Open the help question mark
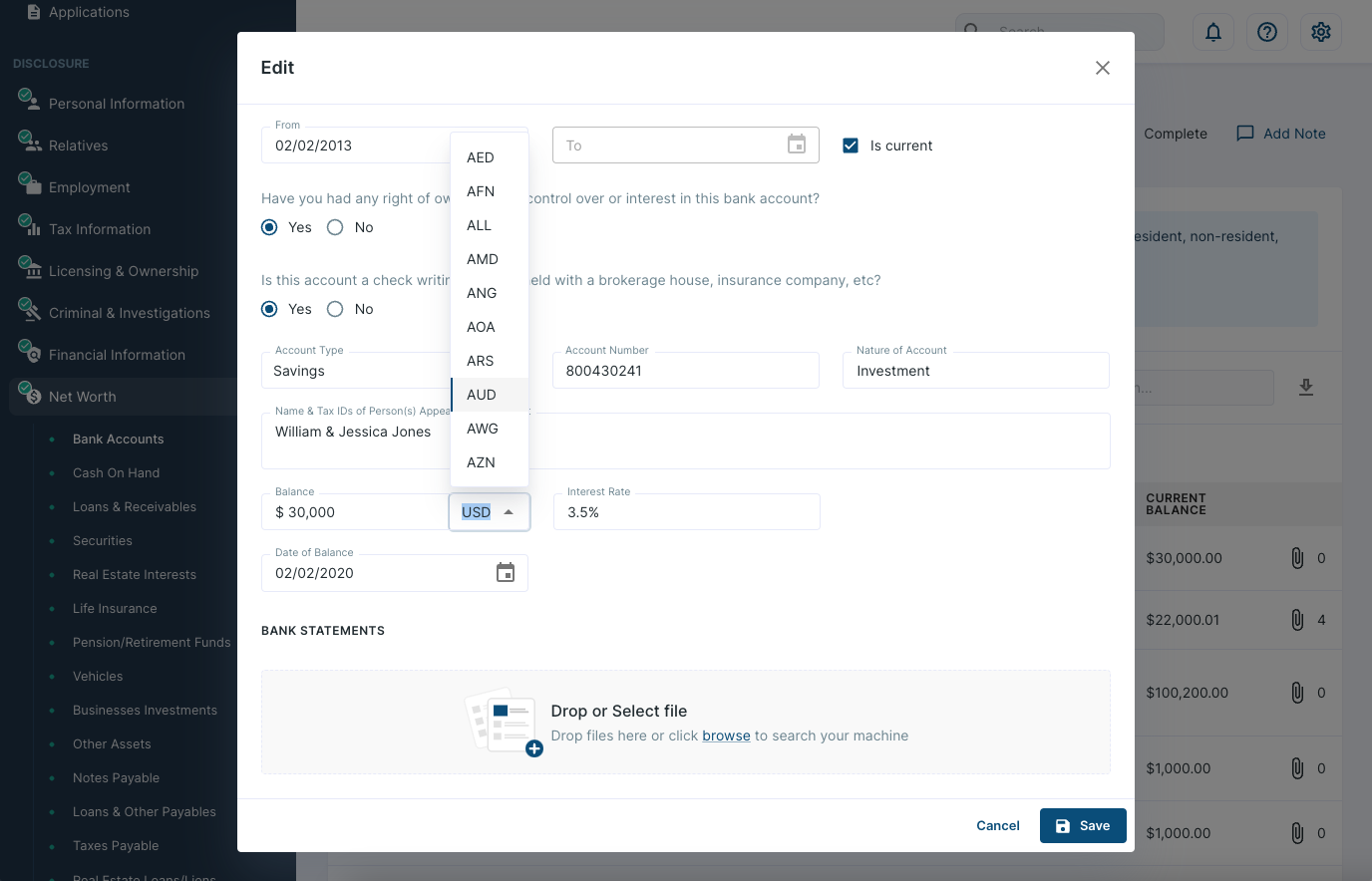Viewport: 1372px width, 881px height. pos(1266,32)
